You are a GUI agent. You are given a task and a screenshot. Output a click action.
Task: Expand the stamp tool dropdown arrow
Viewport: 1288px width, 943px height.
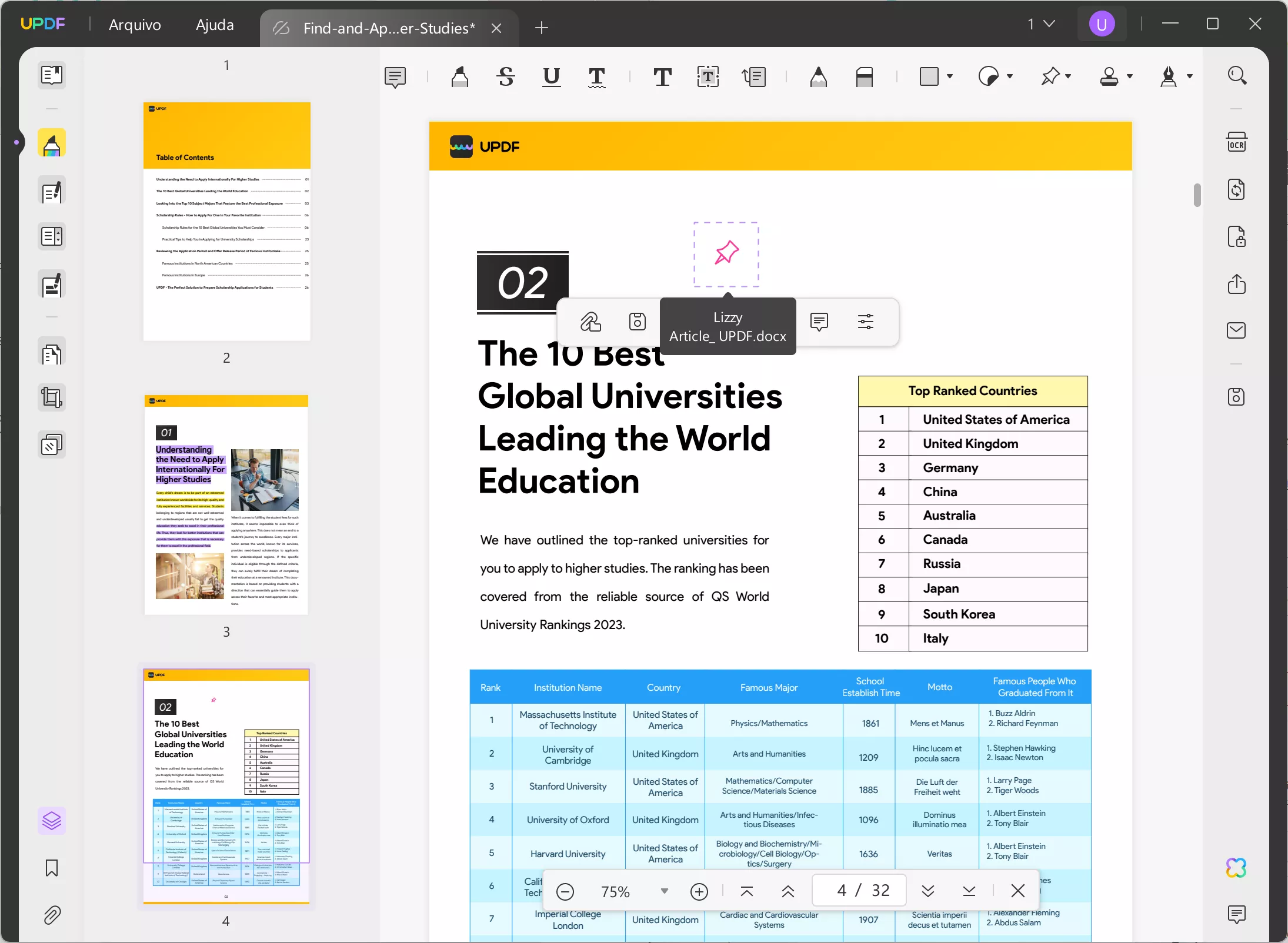point(1129,76)
